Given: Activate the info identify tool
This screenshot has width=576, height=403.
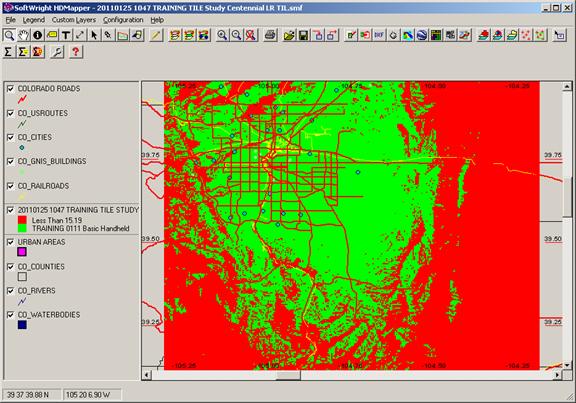Looking at the screenshot, I should 37,35.
